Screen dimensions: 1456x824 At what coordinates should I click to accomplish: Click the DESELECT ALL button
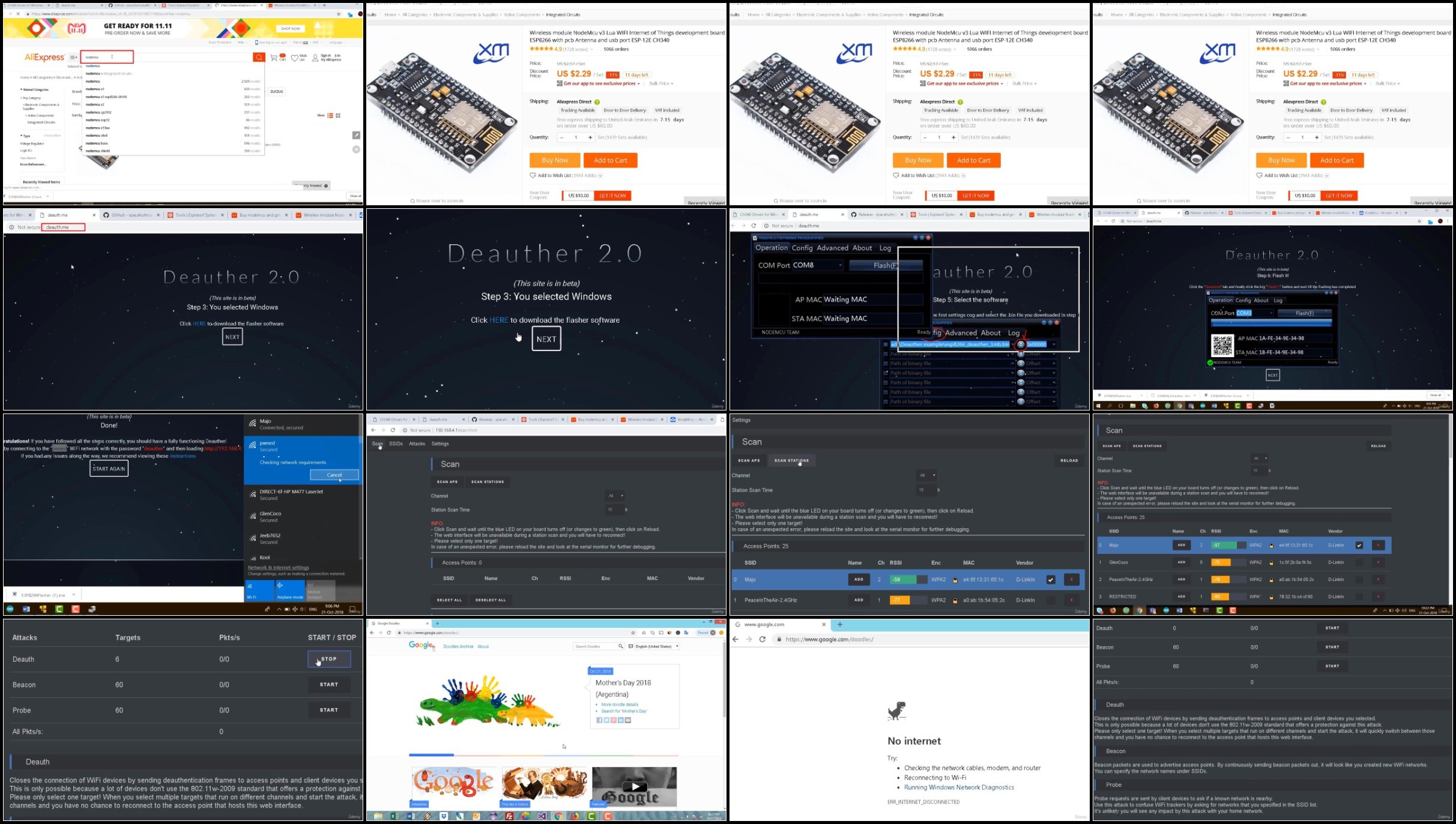point(491,600)
